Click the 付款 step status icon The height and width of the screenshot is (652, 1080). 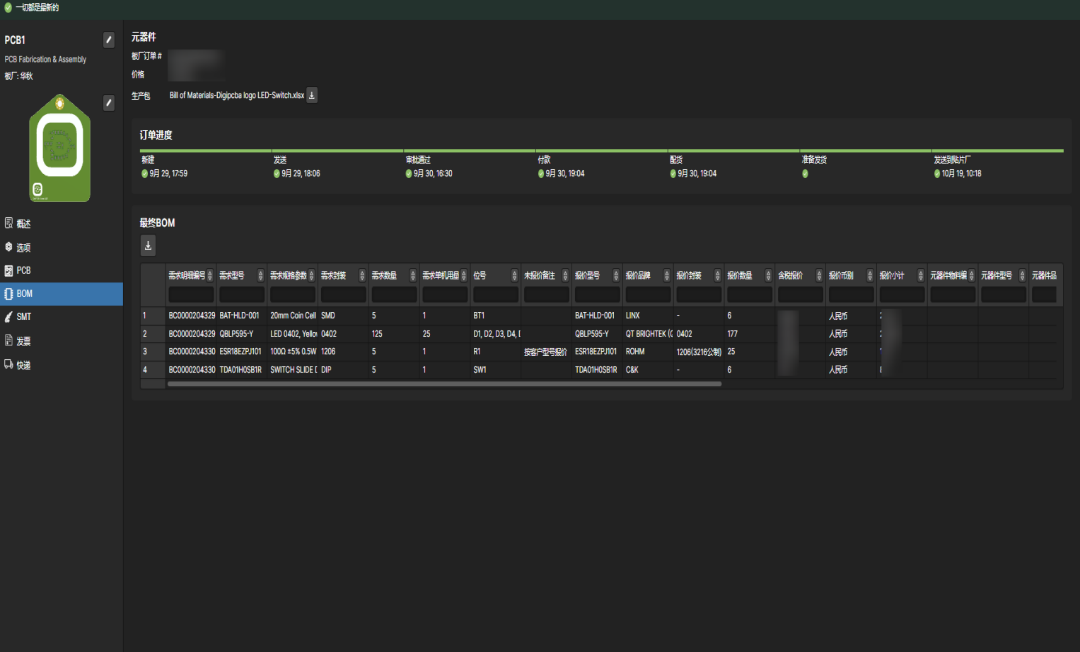click(x=541, y=173)
